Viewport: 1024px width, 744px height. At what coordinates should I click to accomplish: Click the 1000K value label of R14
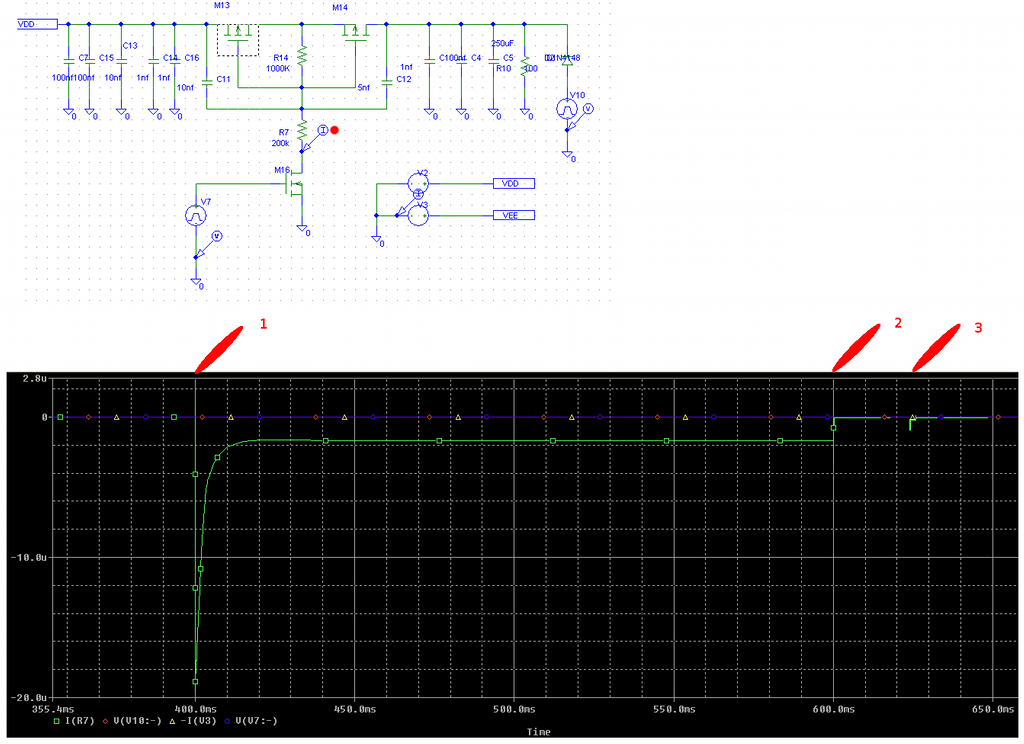pyautogui.click(x=278, y=69)
